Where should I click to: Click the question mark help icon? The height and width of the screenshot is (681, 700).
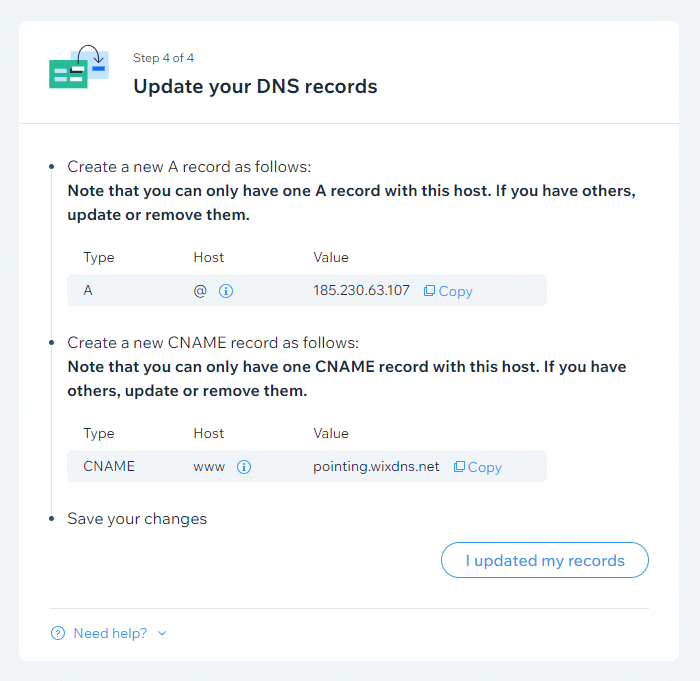click(58, 633)
